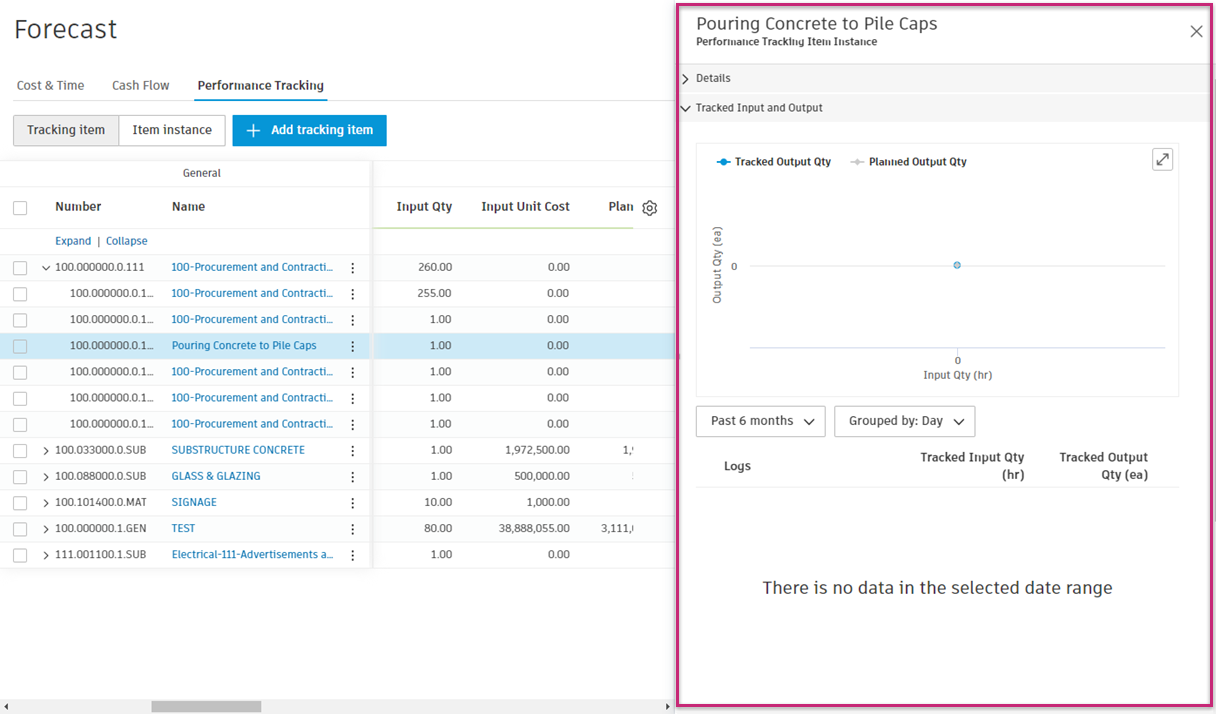Open the three-dot menu for SIGNAGE row
The width and height of the screenshot is (1216, 714).
[x=352, y=502]
